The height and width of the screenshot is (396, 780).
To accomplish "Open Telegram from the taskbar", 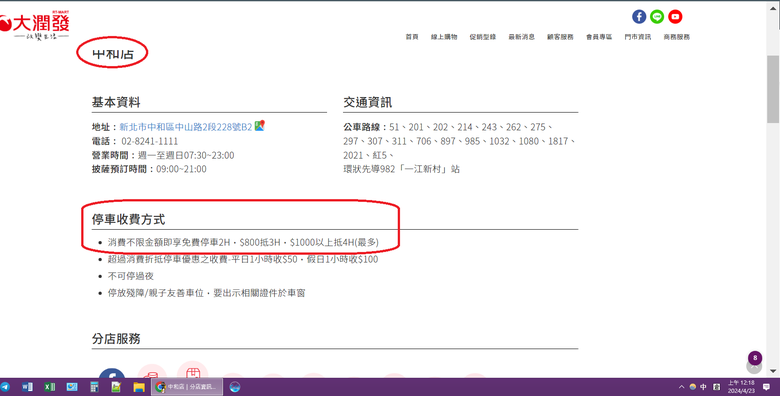I will [x=5, y=387].
